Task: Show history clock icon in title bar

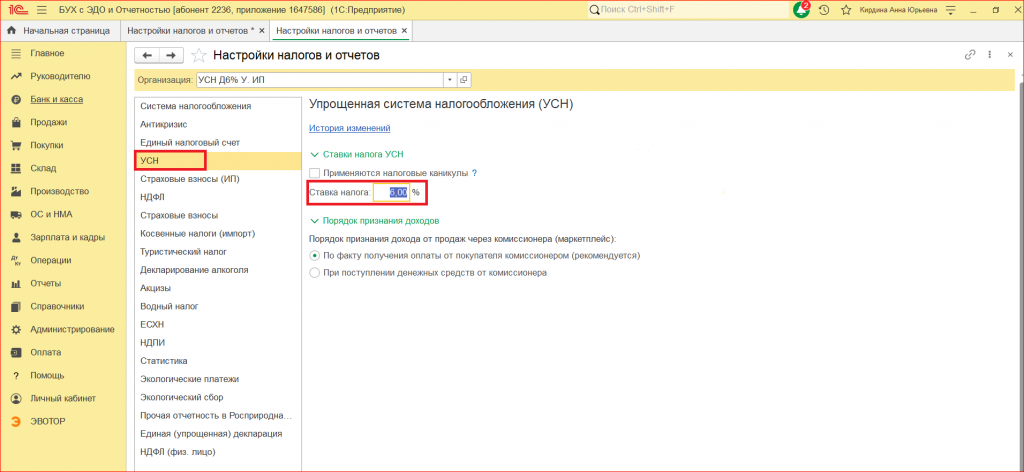Action: (824, 10)
